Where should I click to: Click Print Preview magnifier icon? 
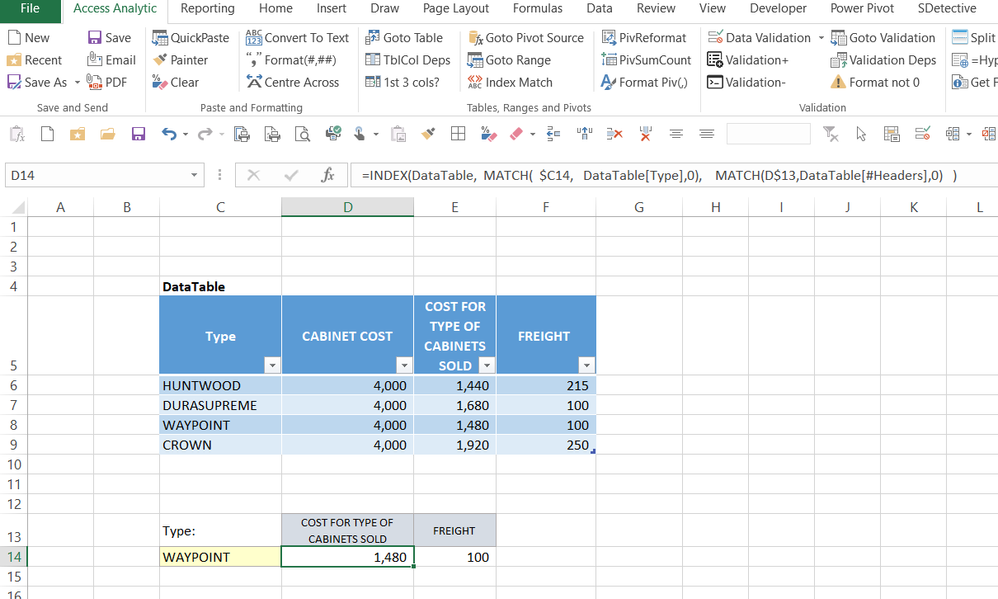coord(302,134)
